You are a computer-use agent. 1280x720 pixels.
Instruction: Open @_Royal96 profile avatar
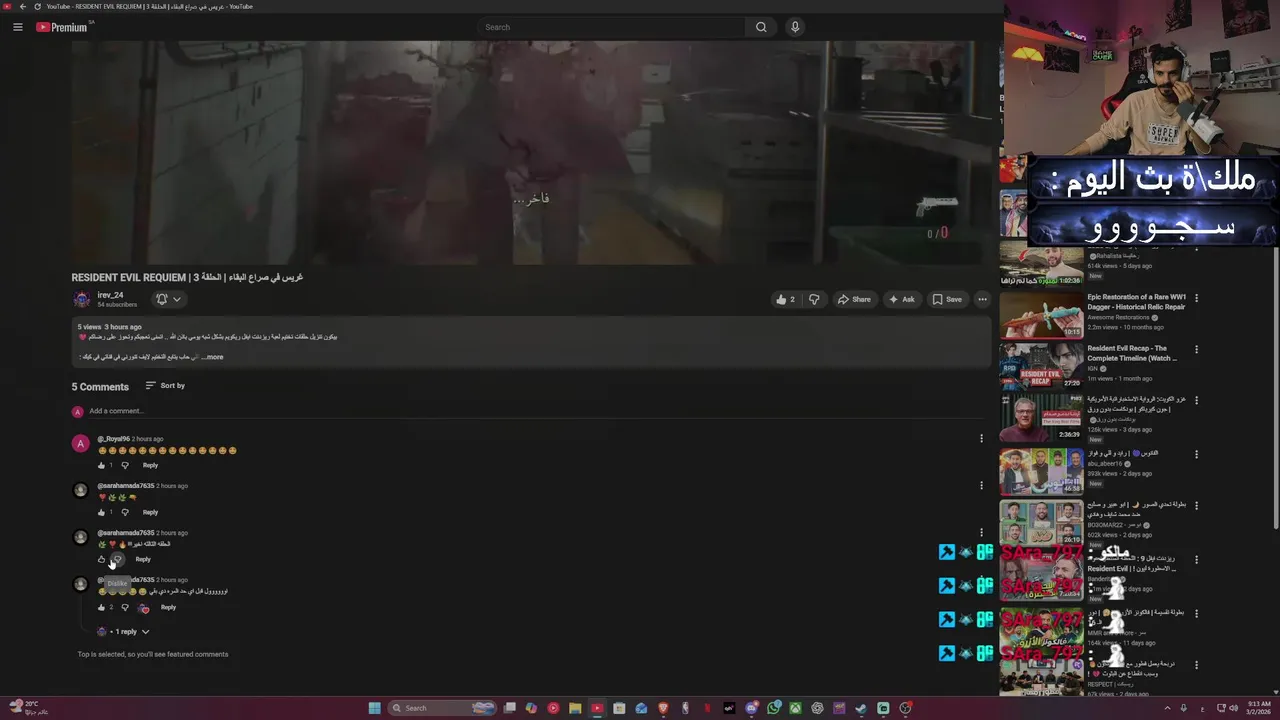coord(81,443)
